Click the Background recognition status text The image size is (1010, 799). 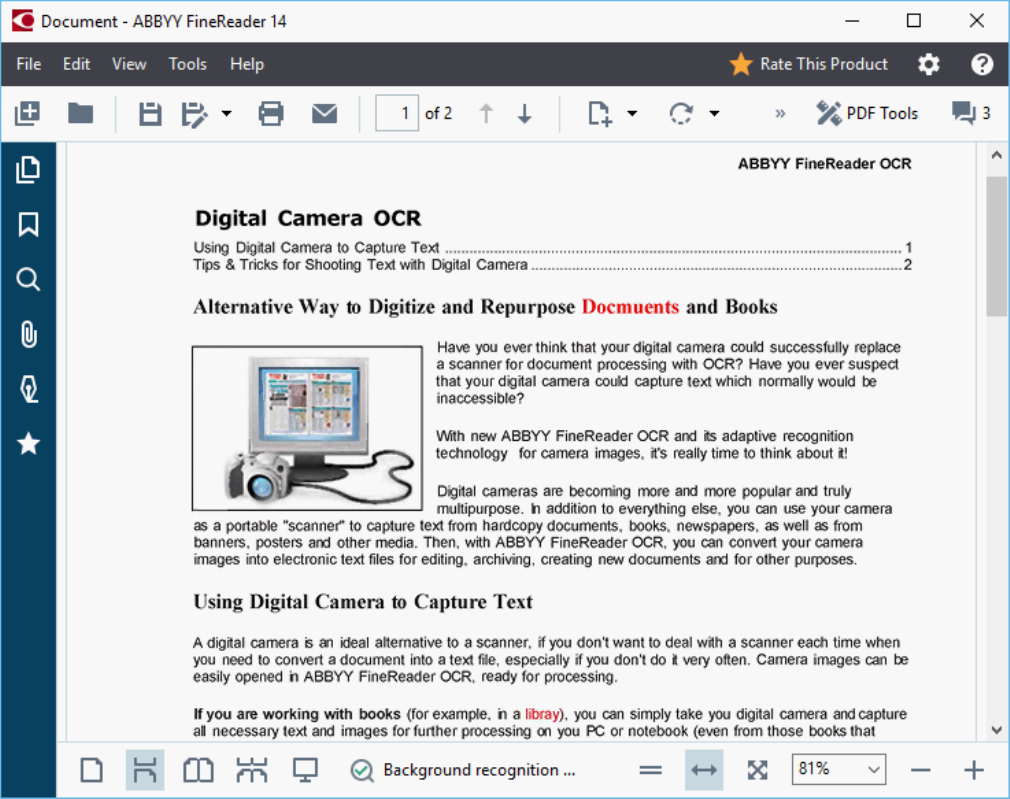coord(479,770)
